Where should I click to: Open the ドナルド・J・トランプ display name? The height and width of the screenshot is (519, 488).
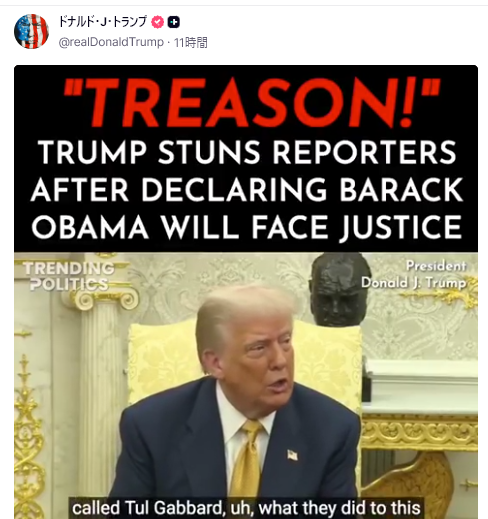pyautogui.click(x=103, y=22)
